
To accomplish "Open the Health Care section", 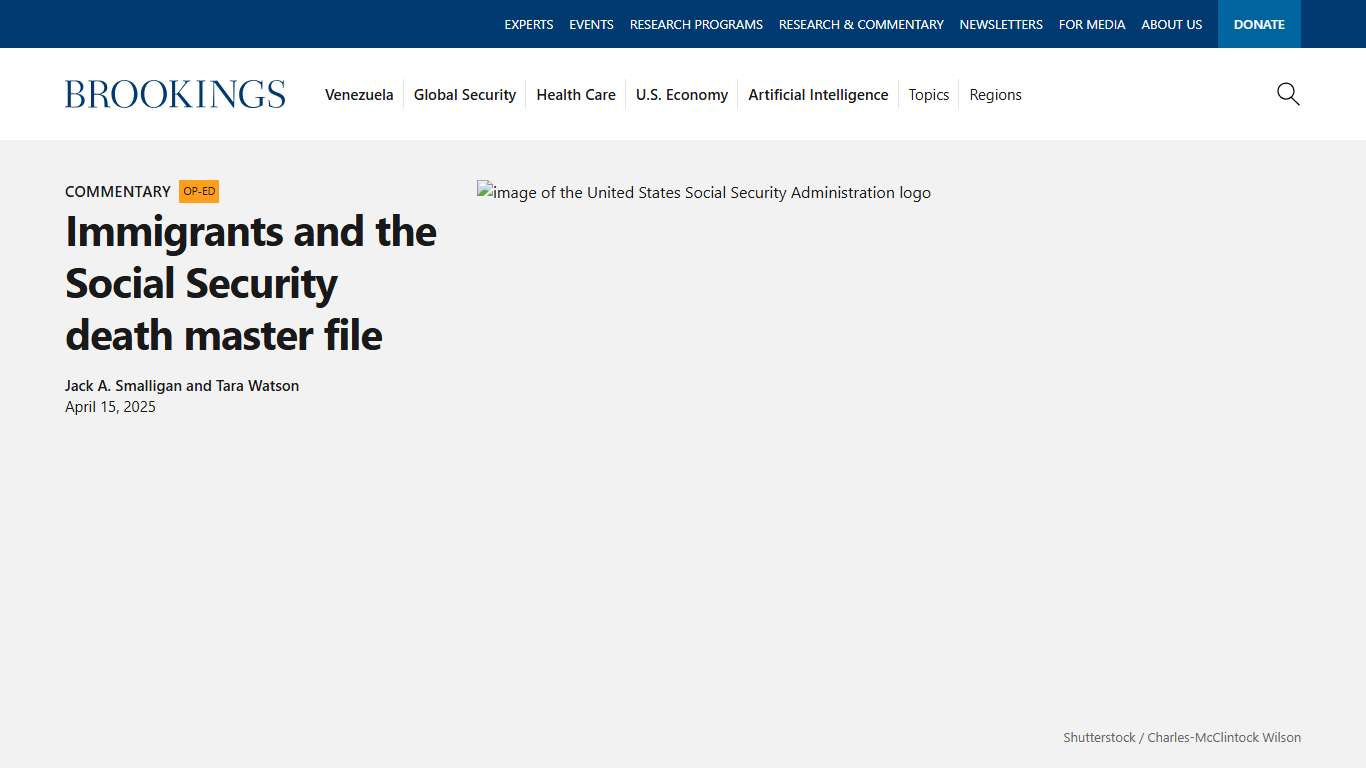I will (x=576, y=94).
